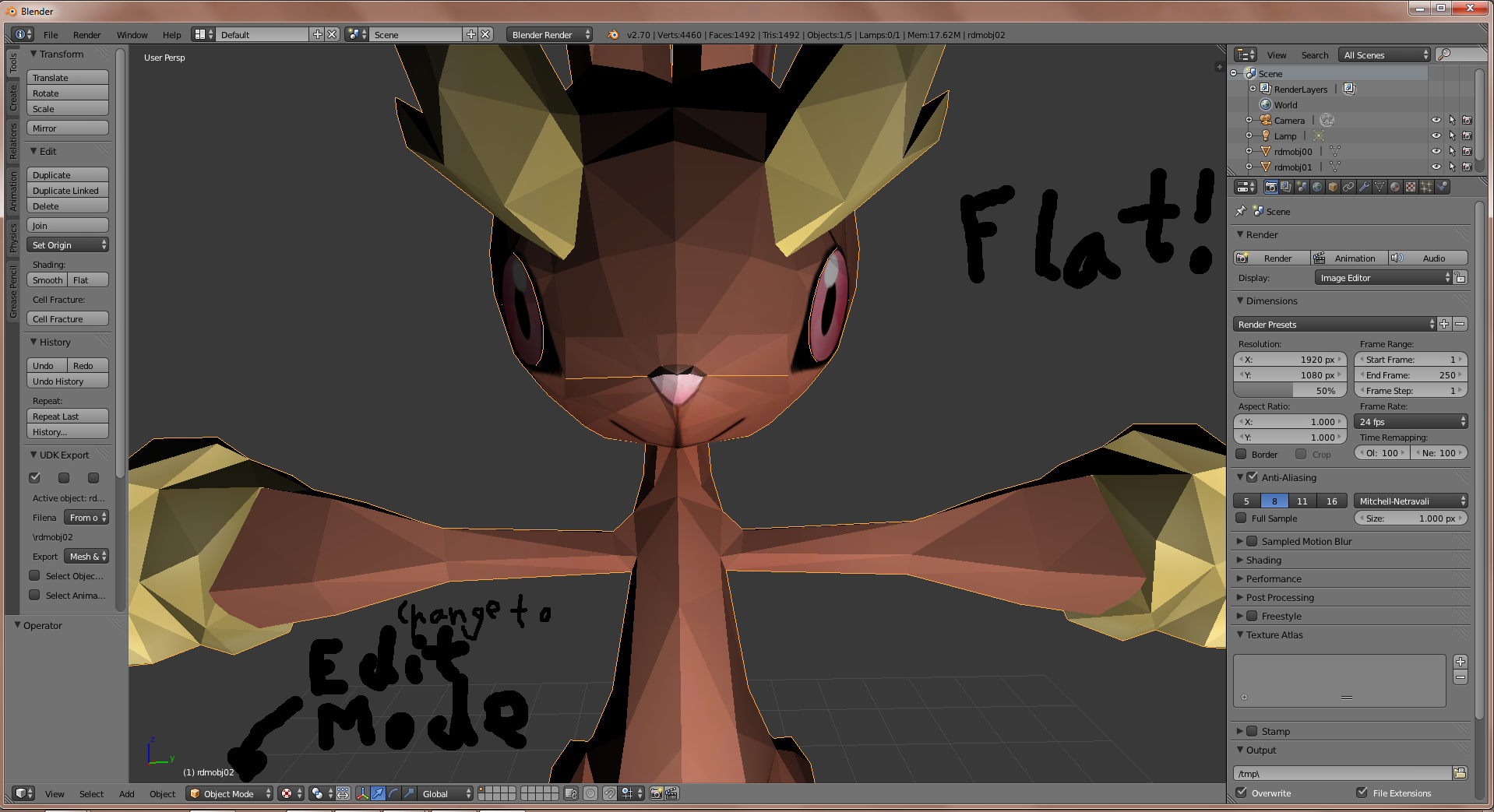Toggle renderability camera for rdmobj00
1494x812 pixels.
pos(1467,151)
